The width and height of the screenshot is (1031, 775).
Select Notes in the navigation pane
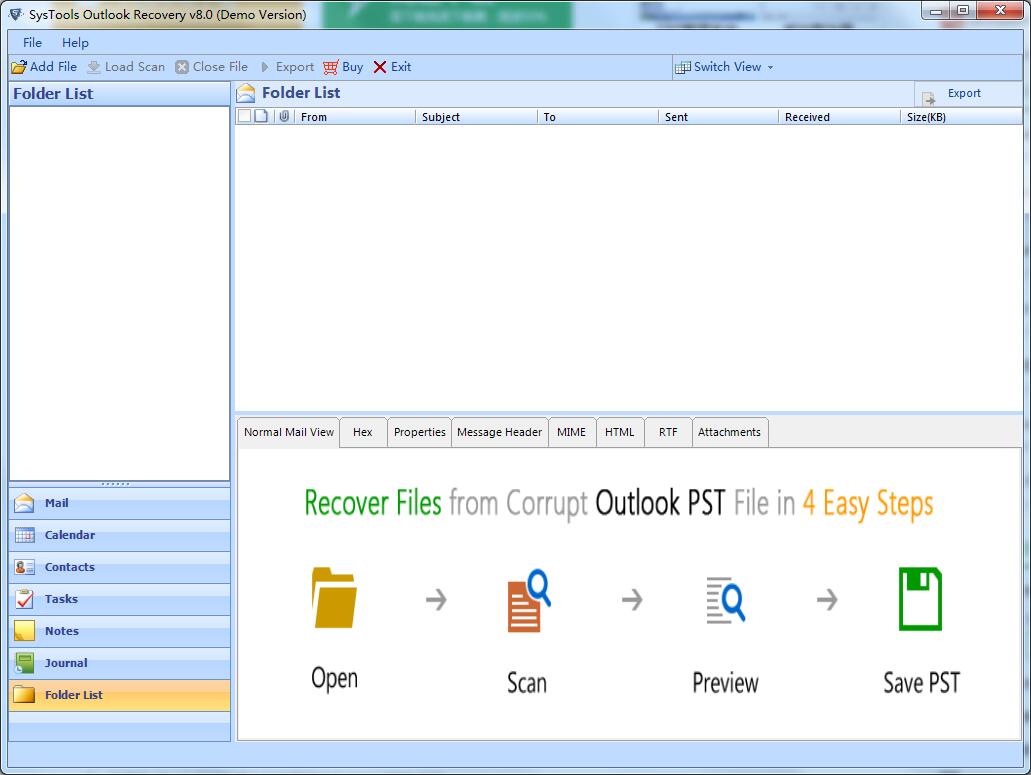120,632
